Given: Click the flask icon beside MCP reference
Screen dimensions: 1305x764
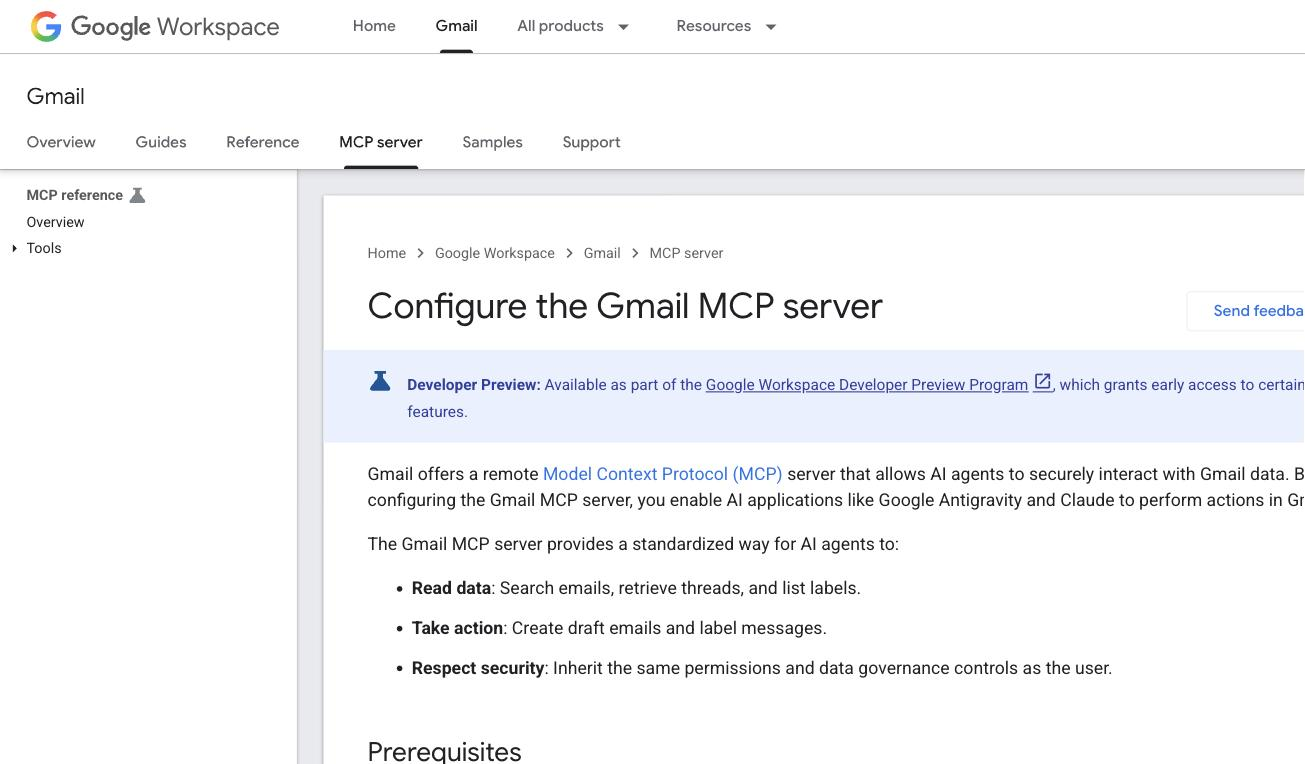Looking at the screenshot, I should point(138,195).
